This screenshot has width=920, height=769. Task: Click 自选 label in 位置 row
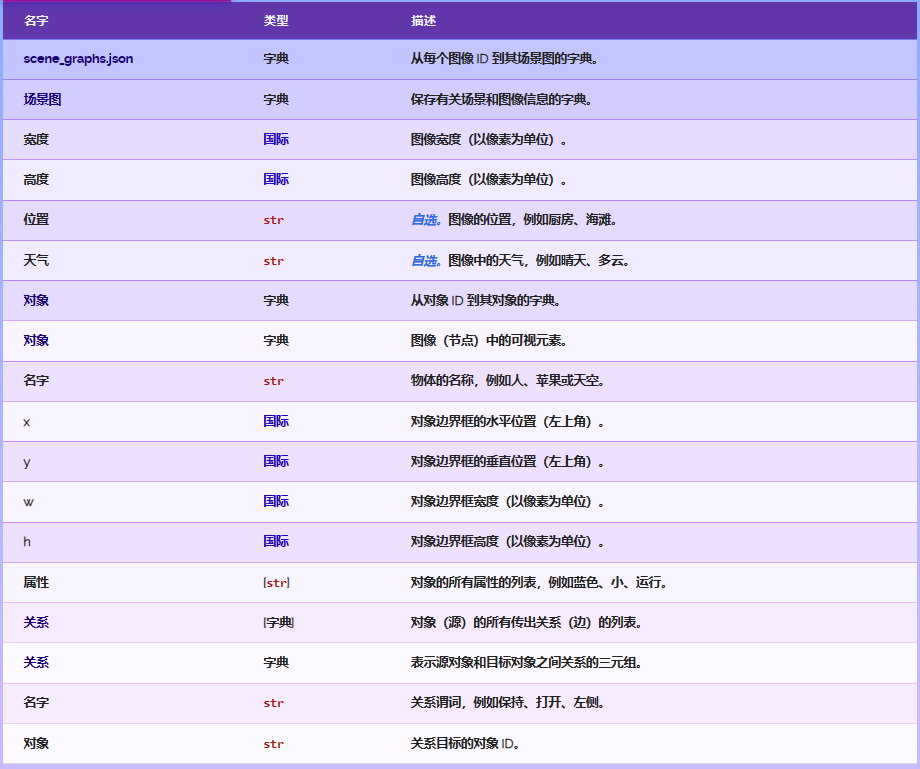[x=426, y=219]
